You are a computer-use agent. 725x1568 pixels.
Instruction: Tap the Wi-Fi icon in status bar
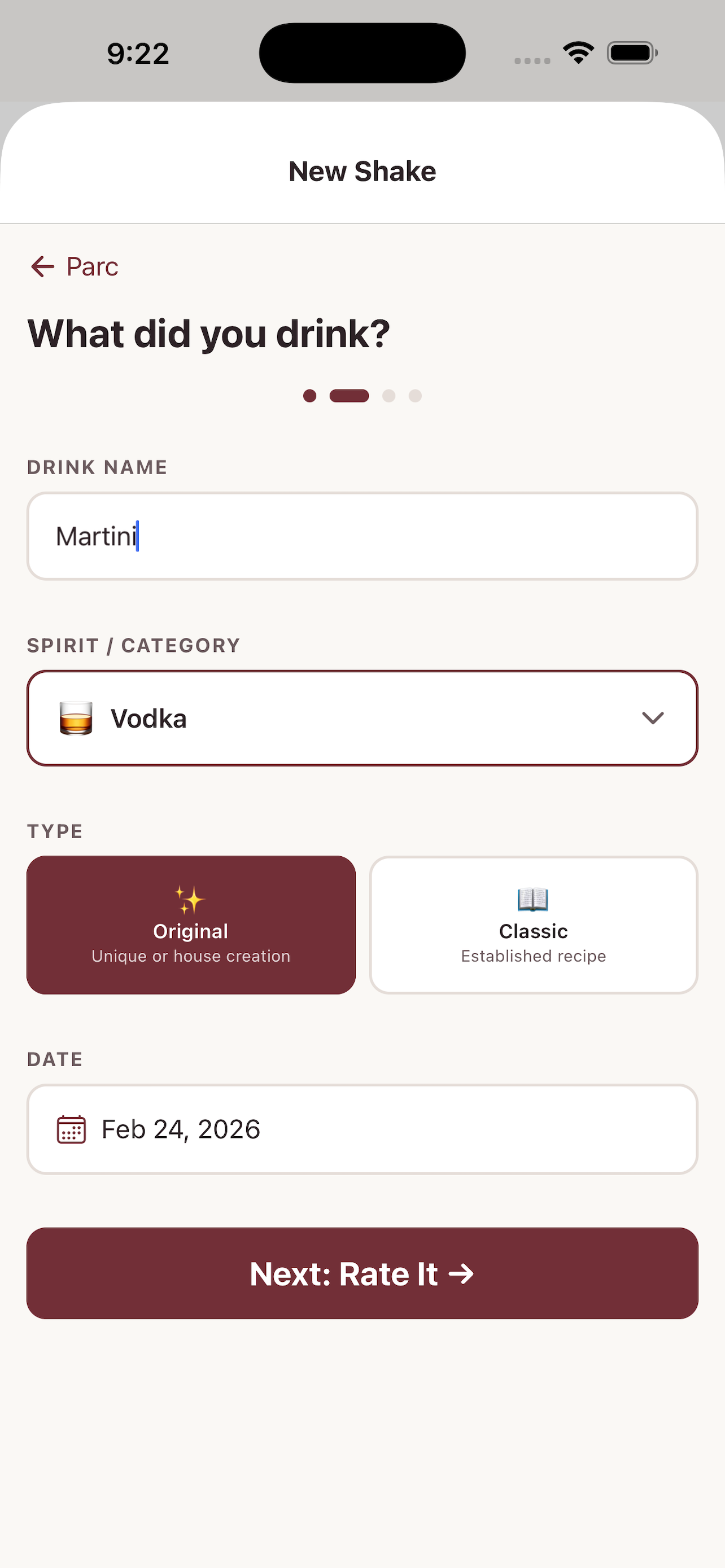578,53
